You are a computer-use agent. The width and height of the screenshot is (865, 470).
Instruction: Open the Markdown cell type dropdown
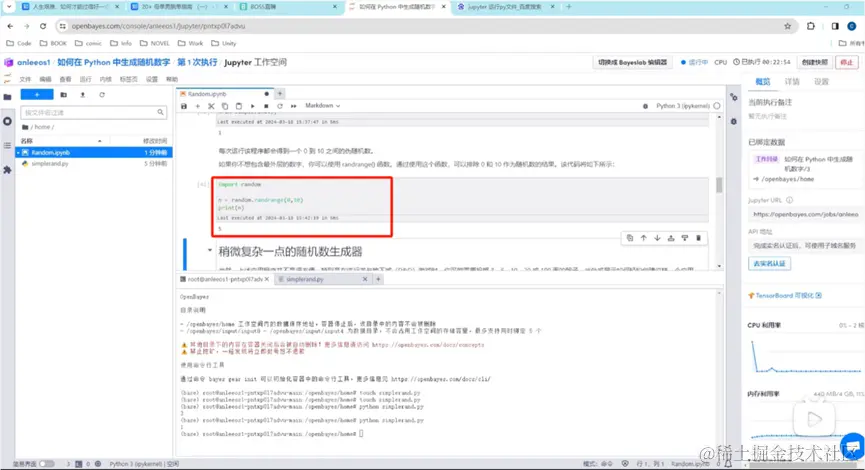(323, 106)
